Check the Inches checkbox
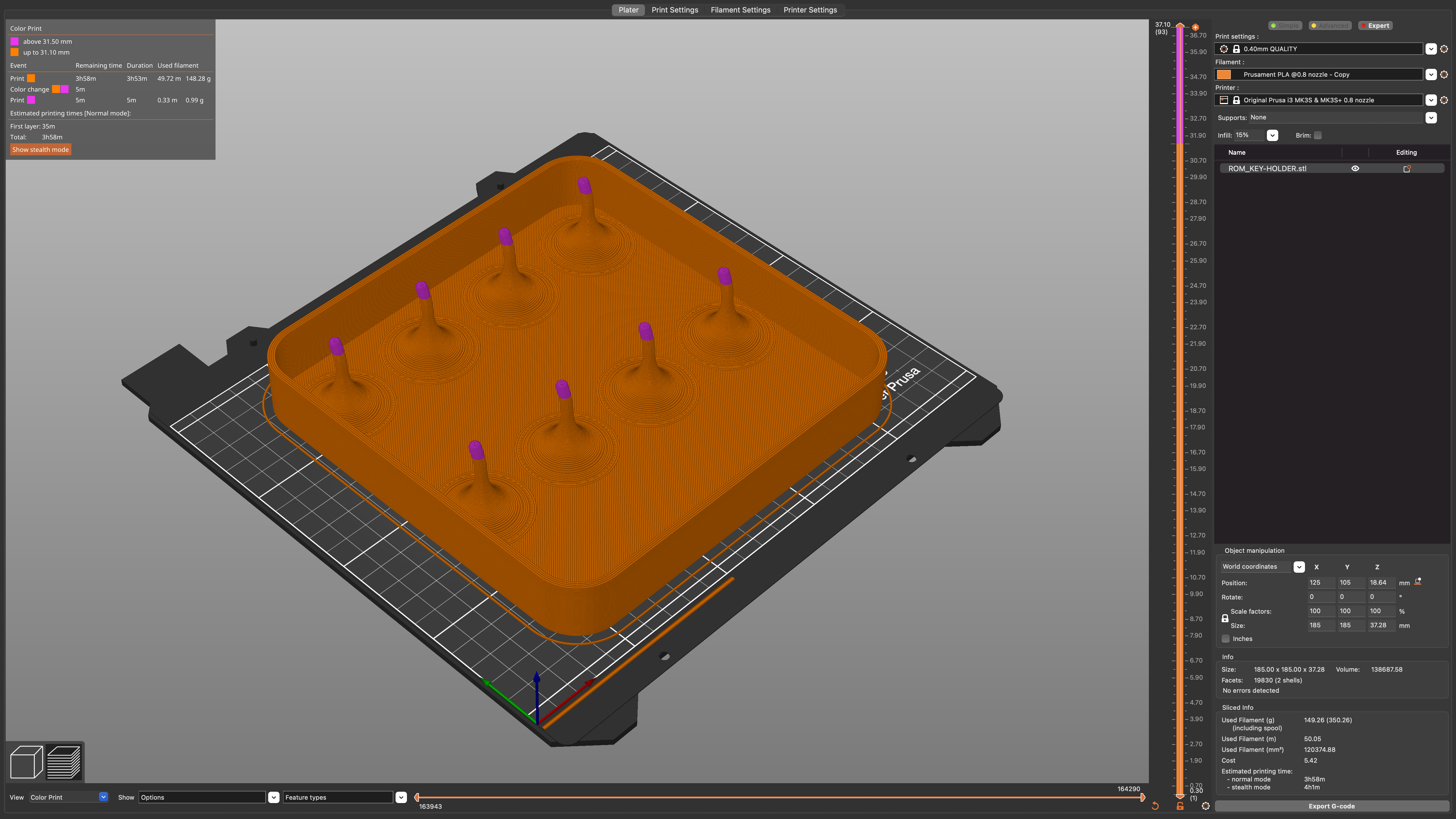Screen dimensions: 1456x819 [1225, 639]
